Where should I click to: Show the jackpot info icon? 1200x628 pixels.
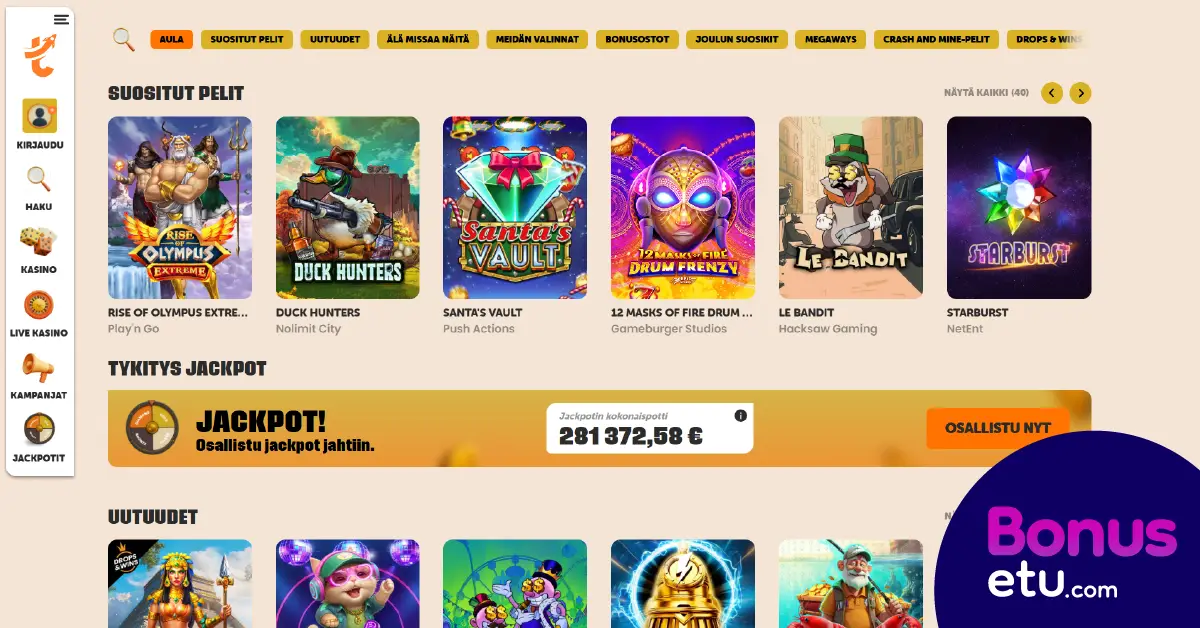coord(741,416)
